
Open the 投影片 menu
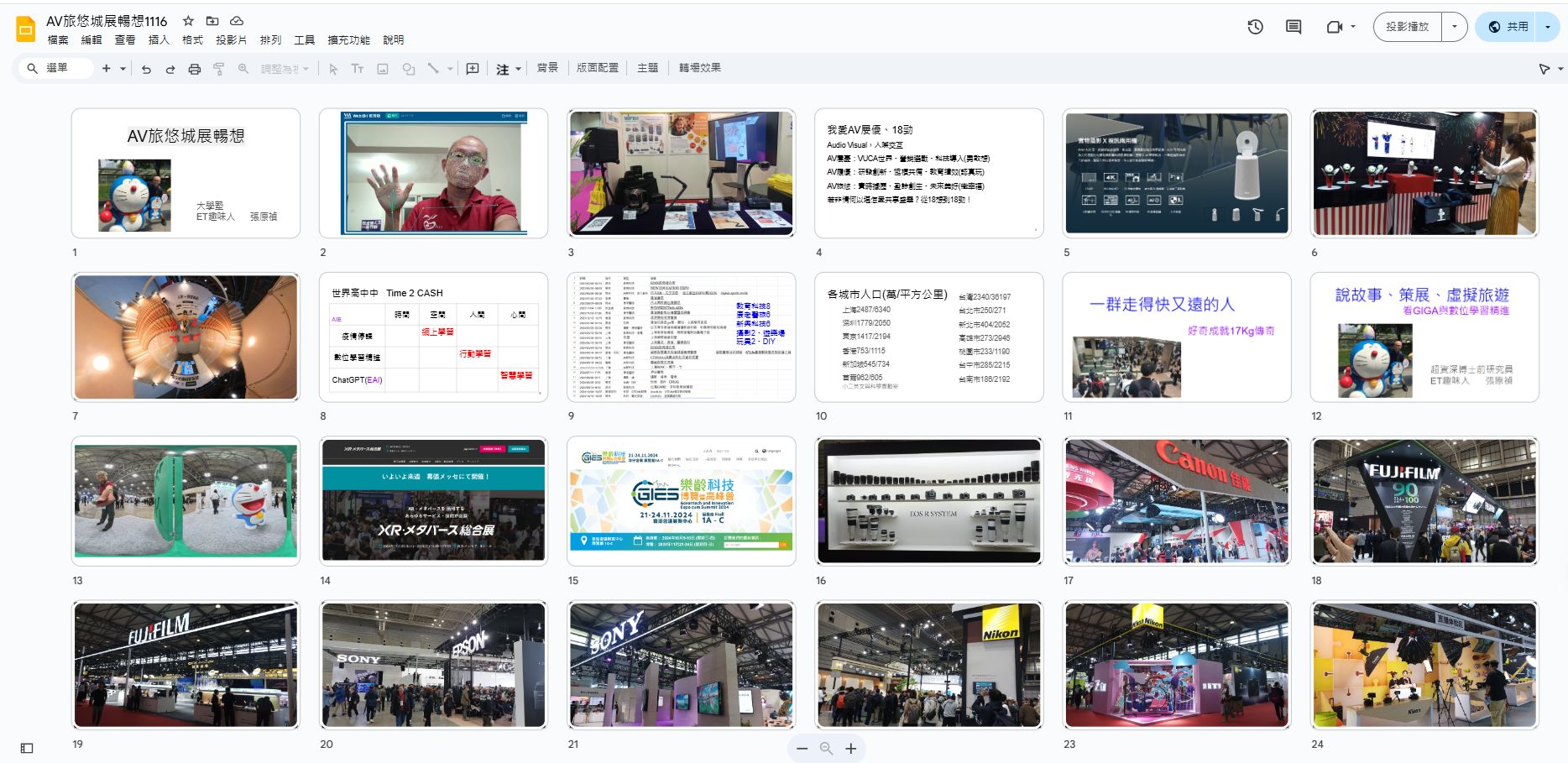[231, 40]
